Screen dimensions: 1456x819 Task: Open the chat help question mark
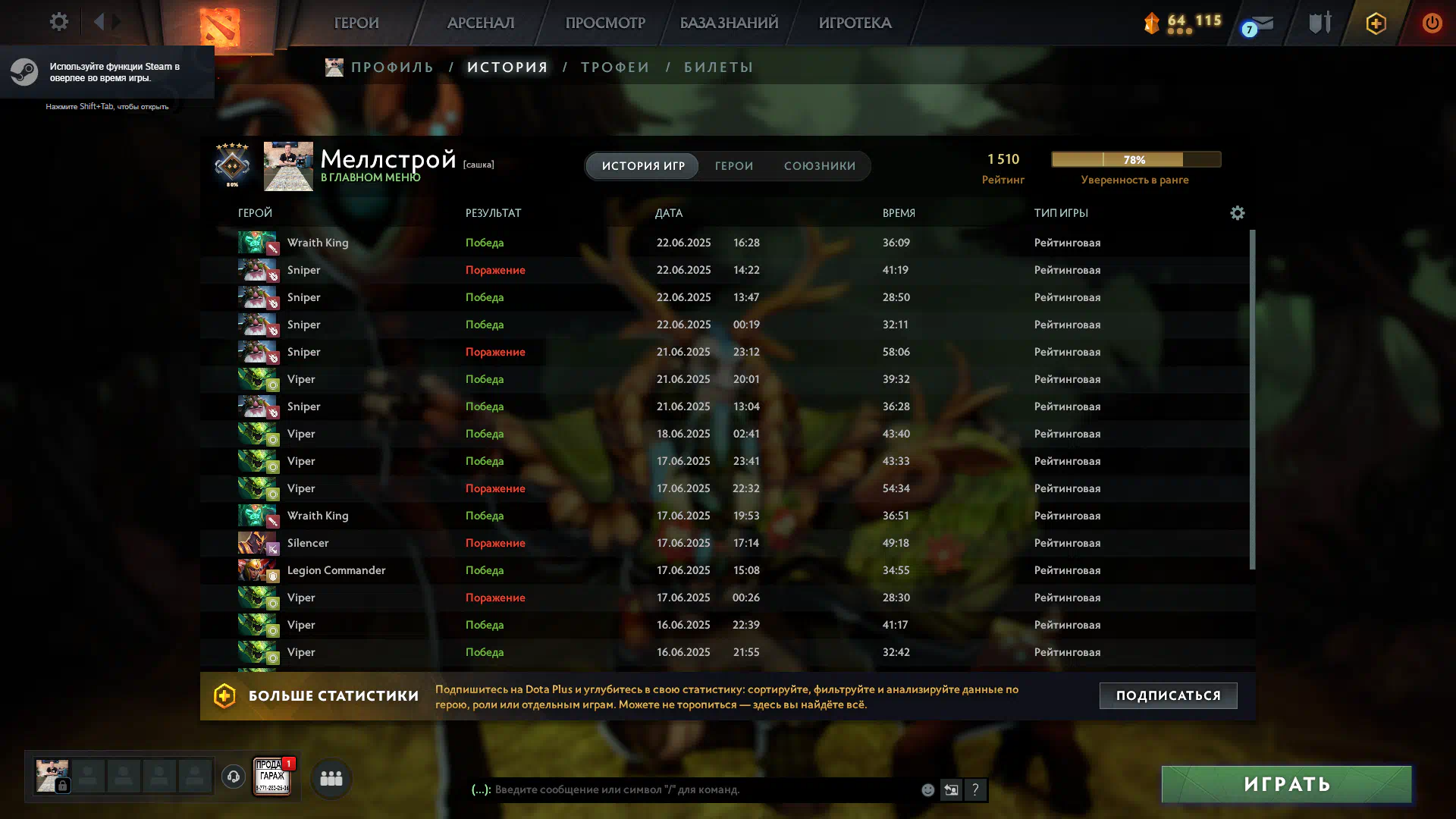pos(975,790)
